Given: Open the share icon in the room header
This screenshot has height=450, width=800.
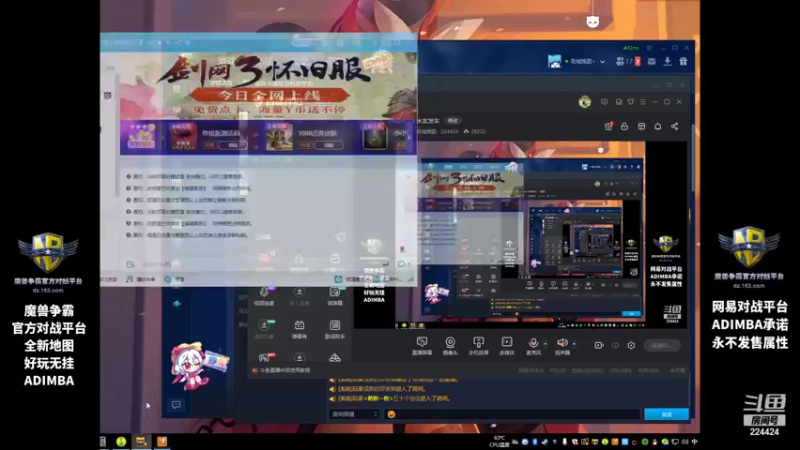Looking at the screenshot, I should (674, 127).
